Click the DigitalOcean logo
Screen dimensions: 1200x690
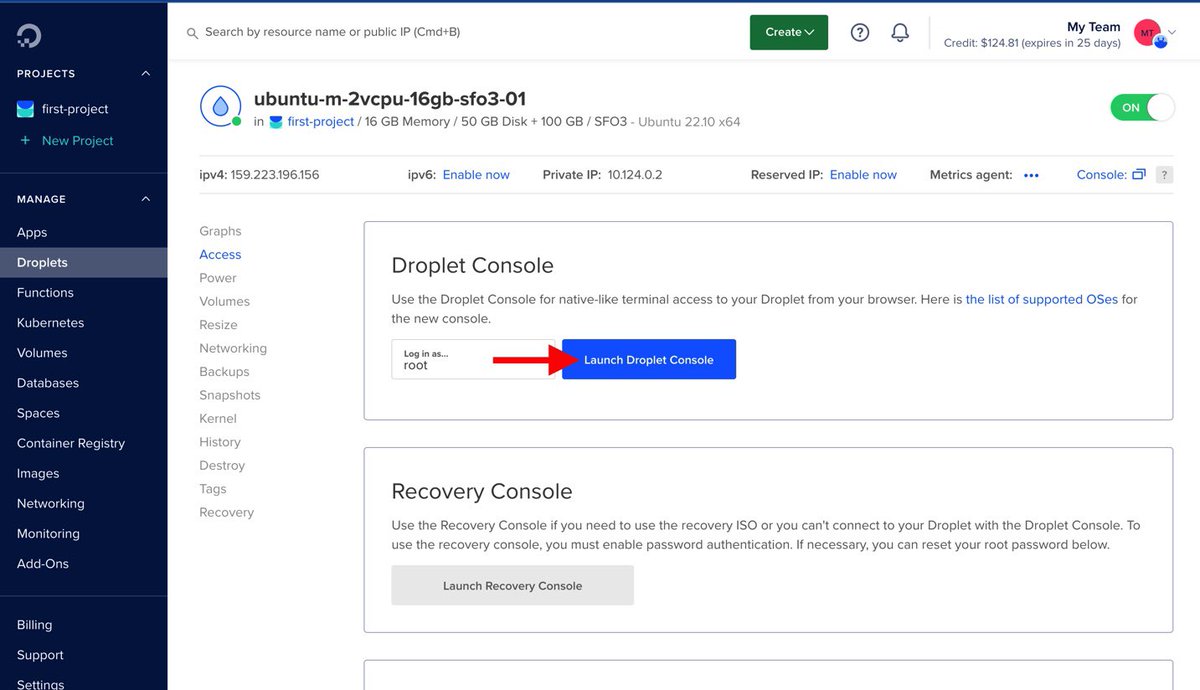(x=30, y=35)
